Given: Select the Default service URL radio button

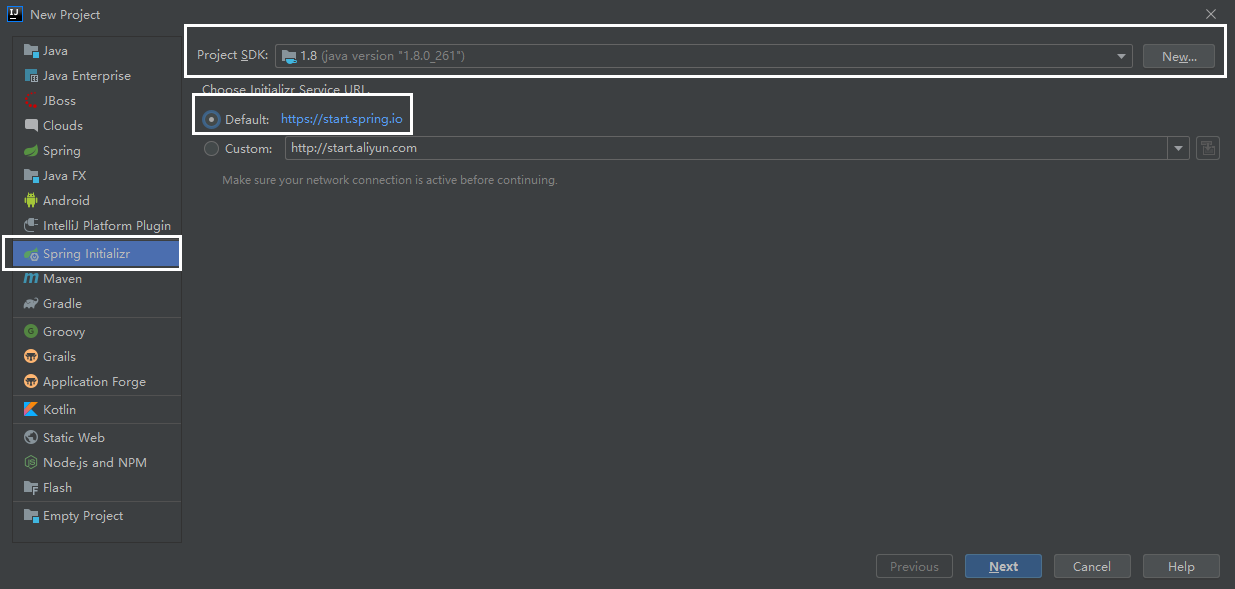Looking at the screenshot, I should click(211, 119).
